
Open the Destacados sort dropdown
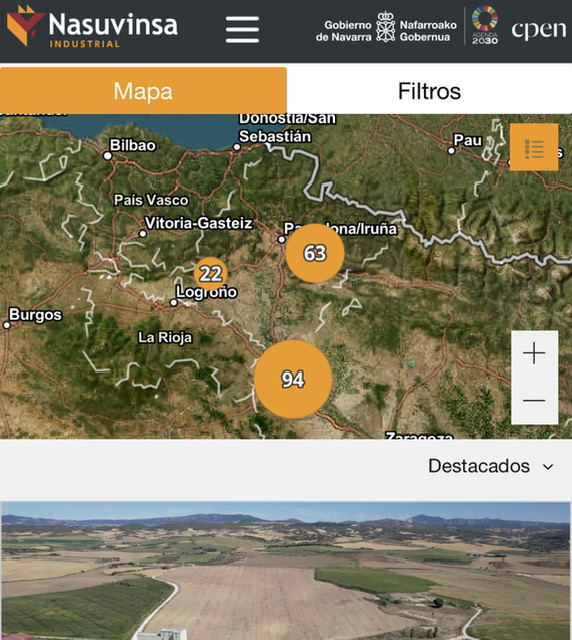point(491,466)
